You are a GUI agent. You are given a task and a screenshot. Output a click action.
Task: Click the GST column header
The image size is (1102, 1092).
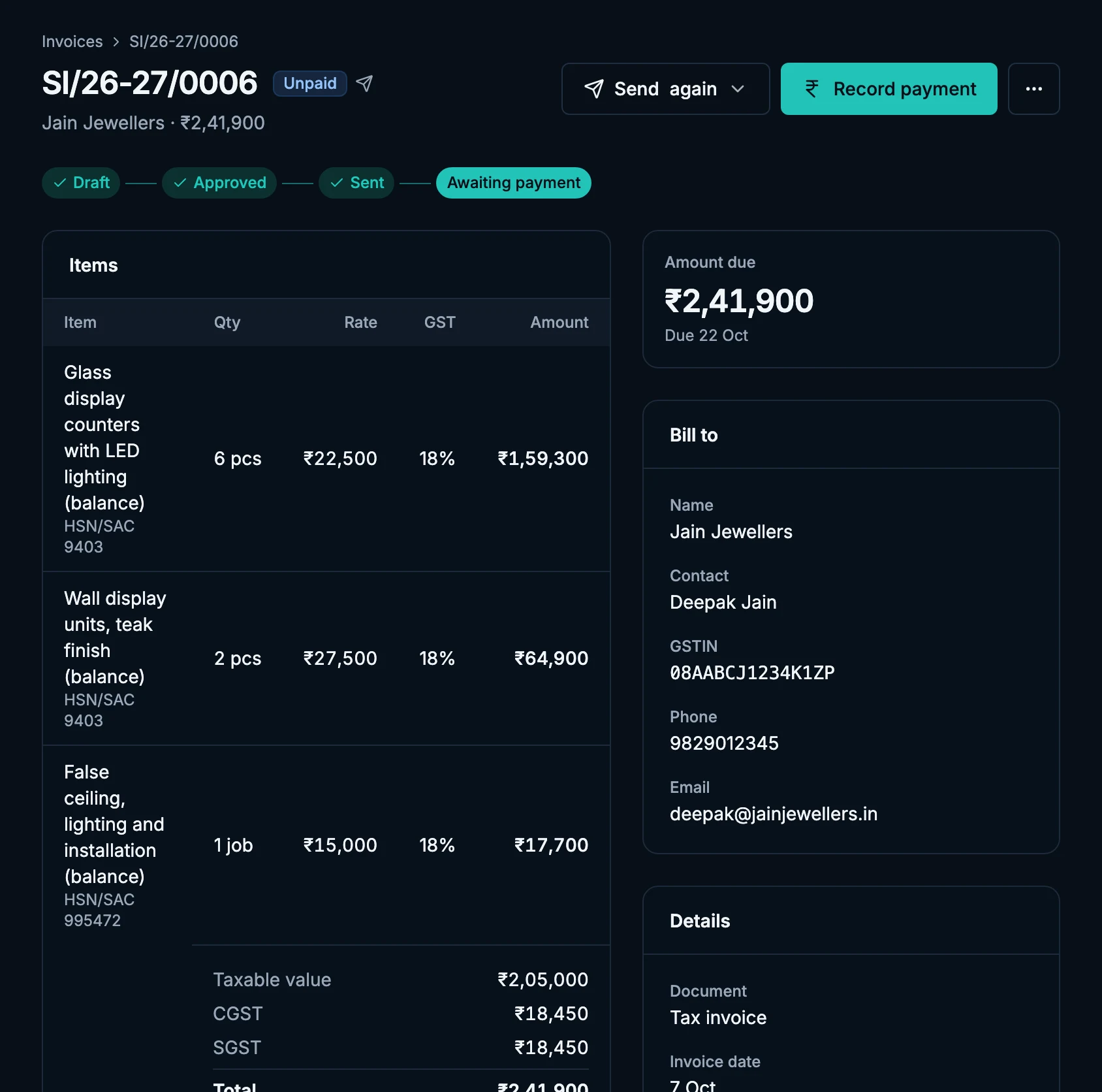click(x=439, y=323)
